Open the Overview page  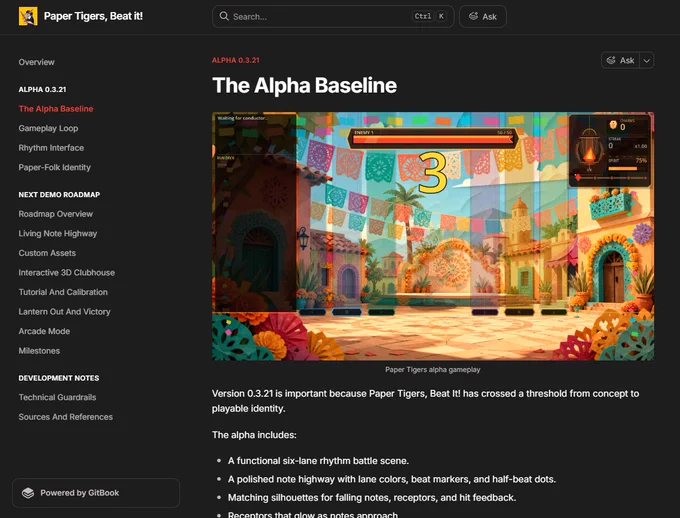36,62
